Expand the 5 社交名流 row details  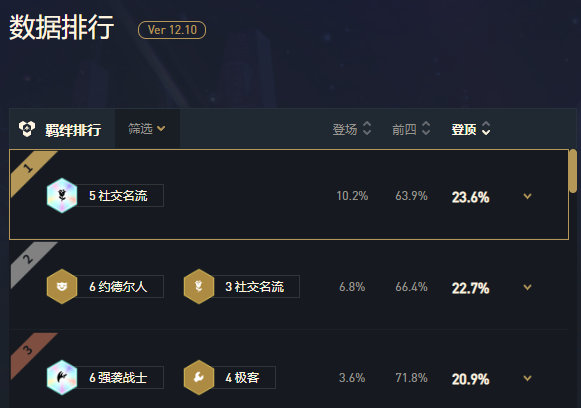tap(527, 196)
